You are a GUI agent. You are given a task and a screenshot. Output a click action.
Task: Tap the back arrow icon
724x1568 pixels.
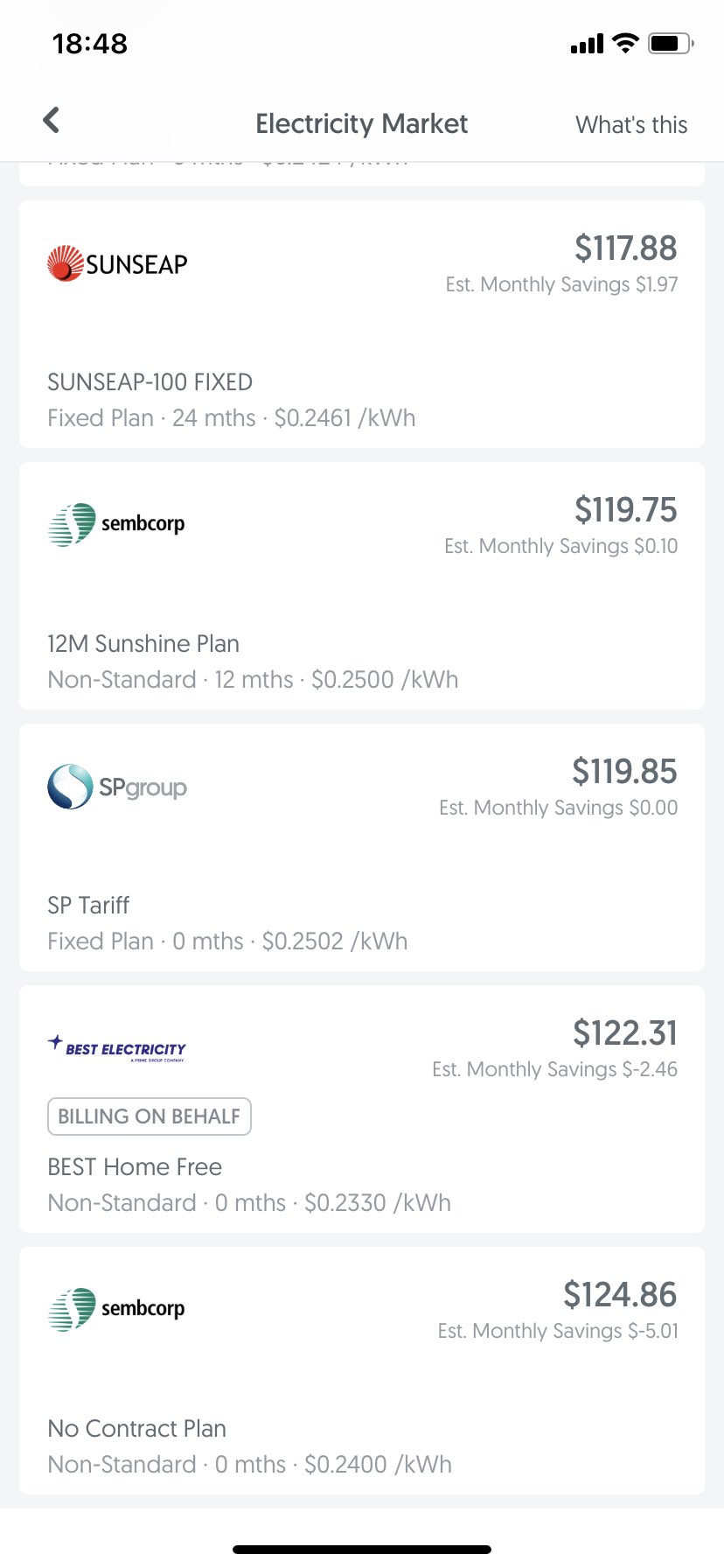pos(52,121)
